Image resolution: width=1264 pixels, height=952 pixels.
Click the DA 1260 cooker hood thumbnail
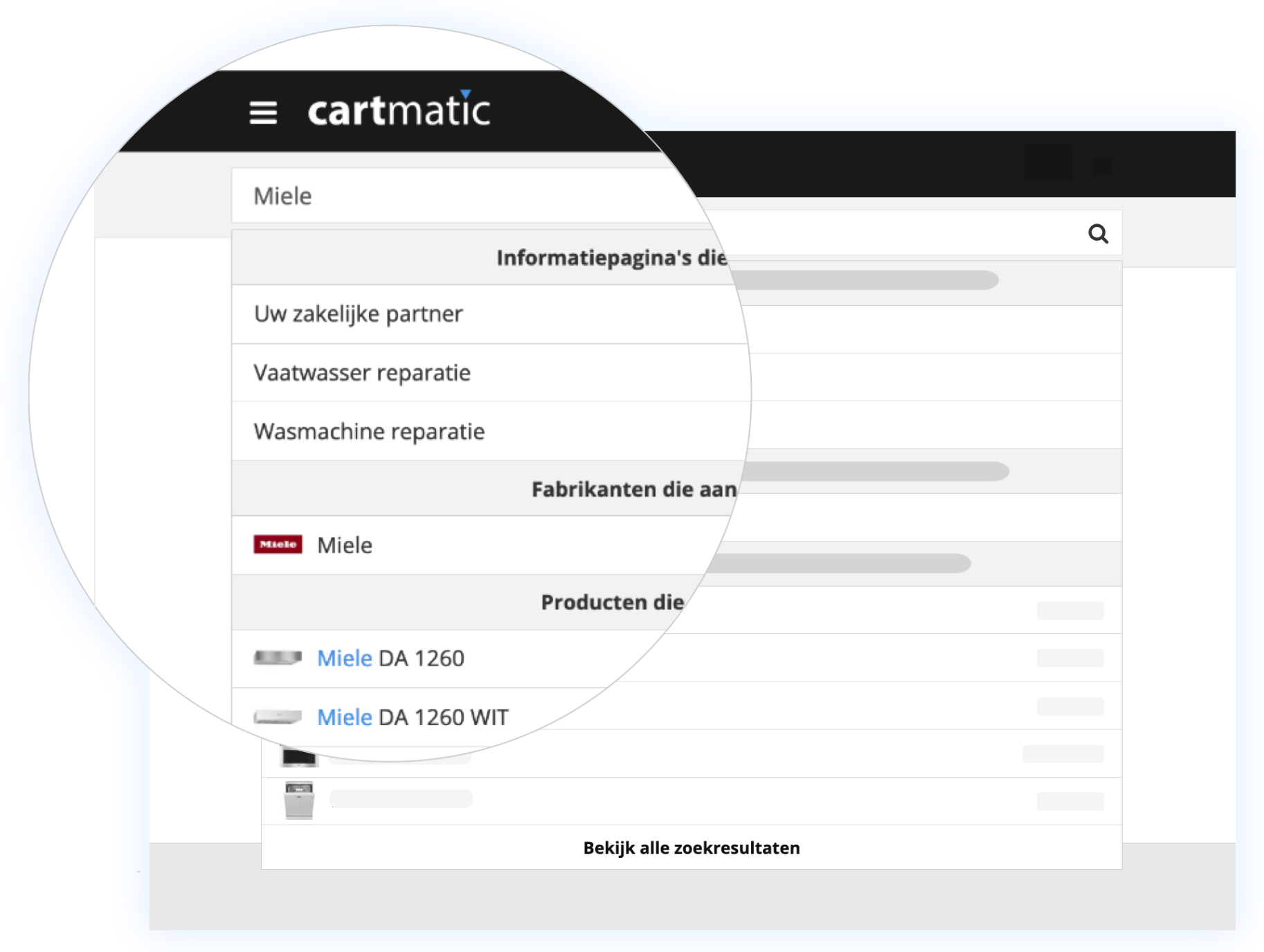[278, 657]
